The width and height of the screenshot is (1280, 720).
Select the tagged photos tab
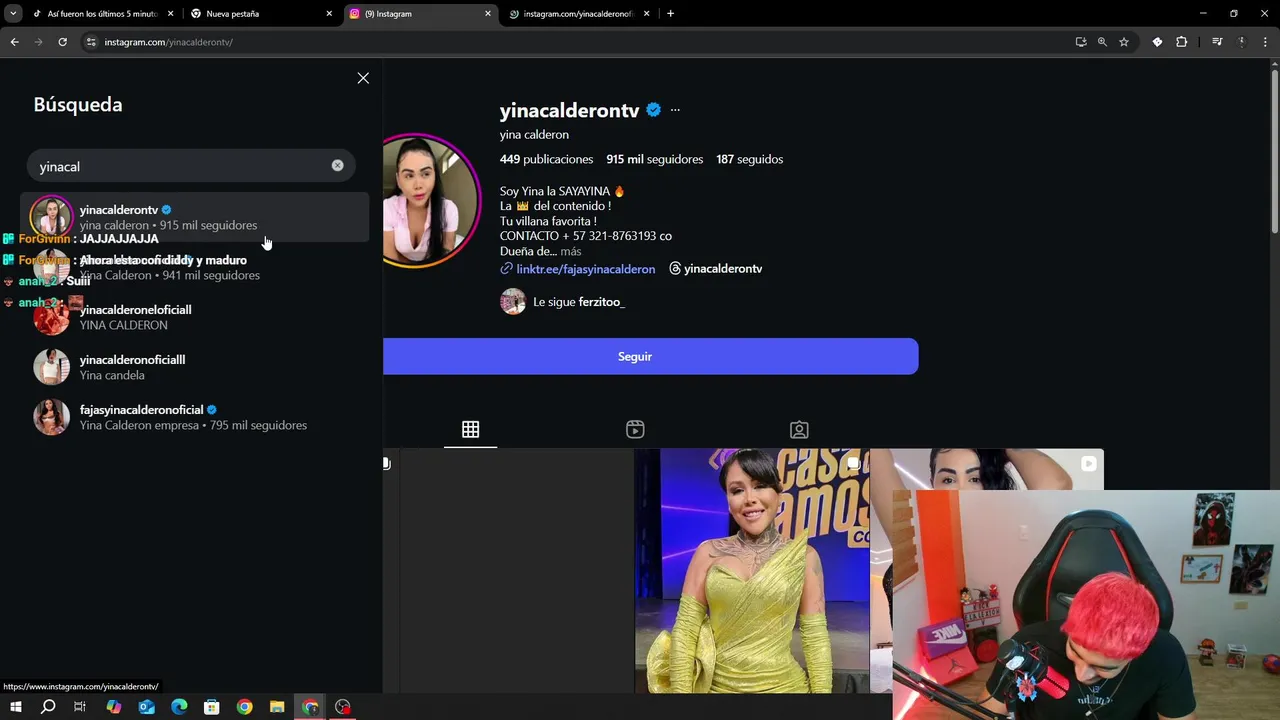[x=799, y=429]
